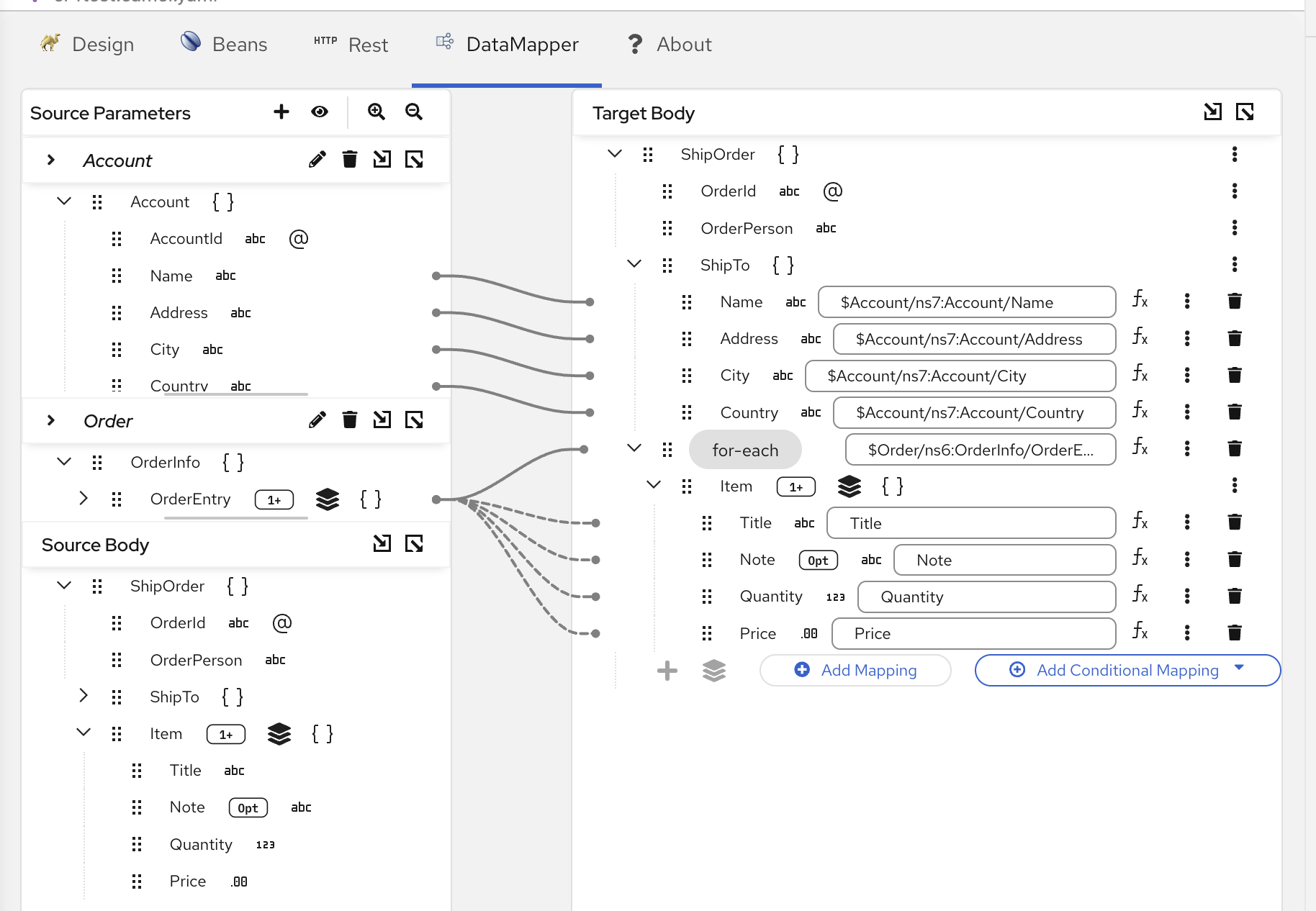Toggle the source parameters visibility eye
Image resolution: width=1316 pixels, height=911 pixels.
320,112
